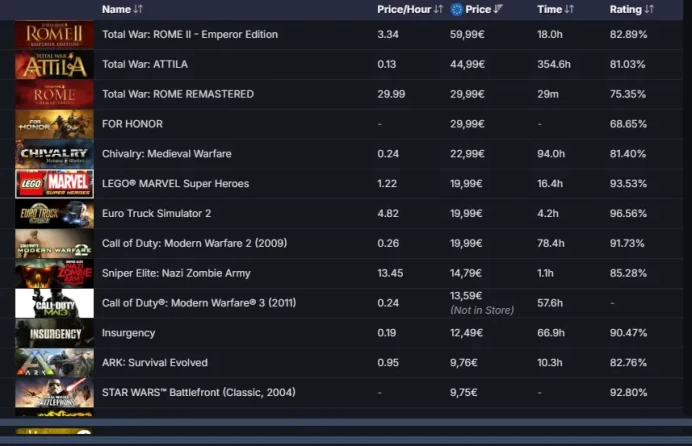Click the 22,99€ price cell

pos(467,154)
